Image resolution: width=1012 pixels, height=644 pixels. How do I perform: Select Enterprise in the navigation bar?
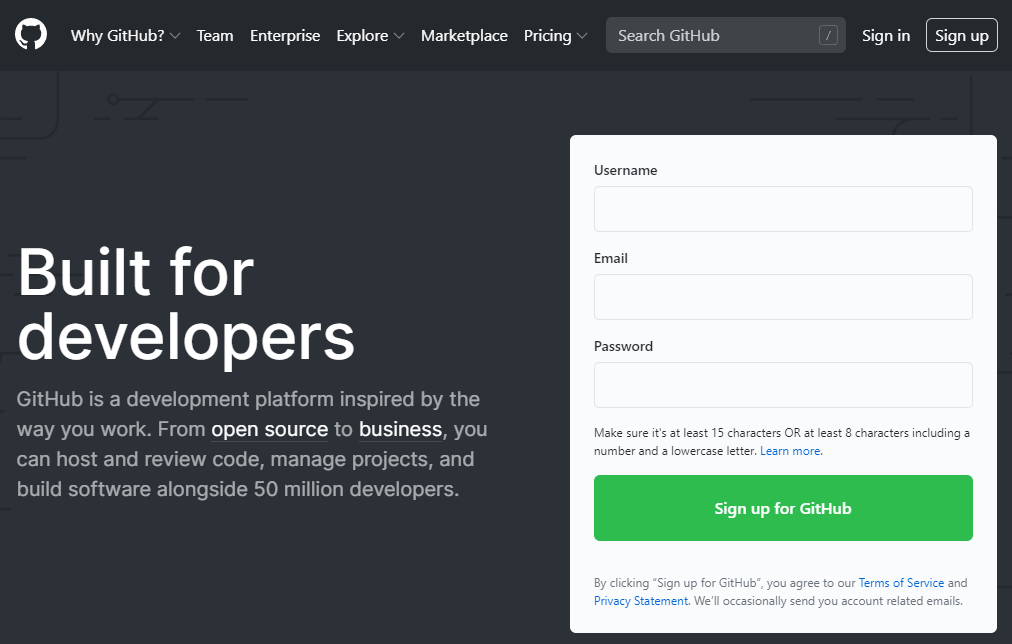pyautogui.click(x=285, y=35)
